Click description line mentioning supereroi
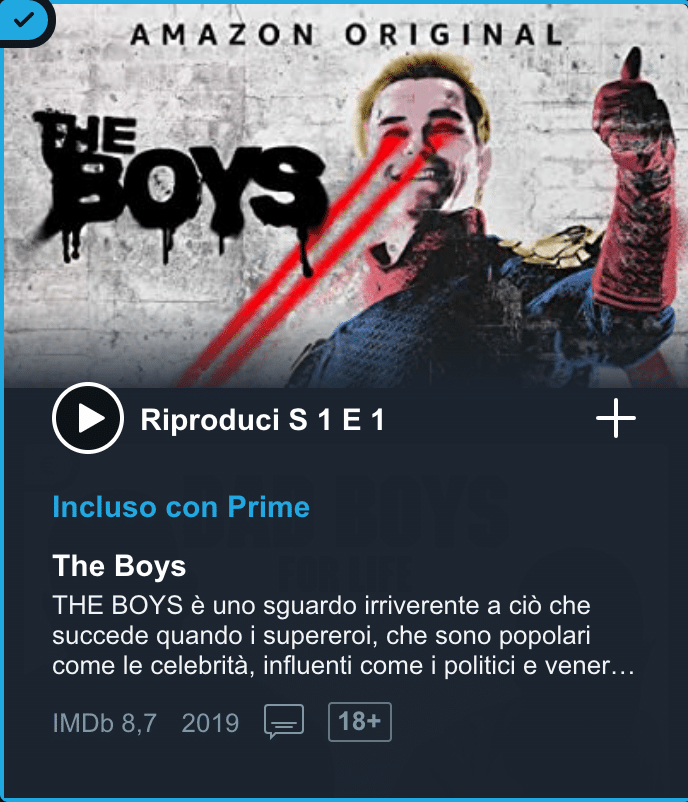This screenshot has height=802, width=688. (321, 636)
